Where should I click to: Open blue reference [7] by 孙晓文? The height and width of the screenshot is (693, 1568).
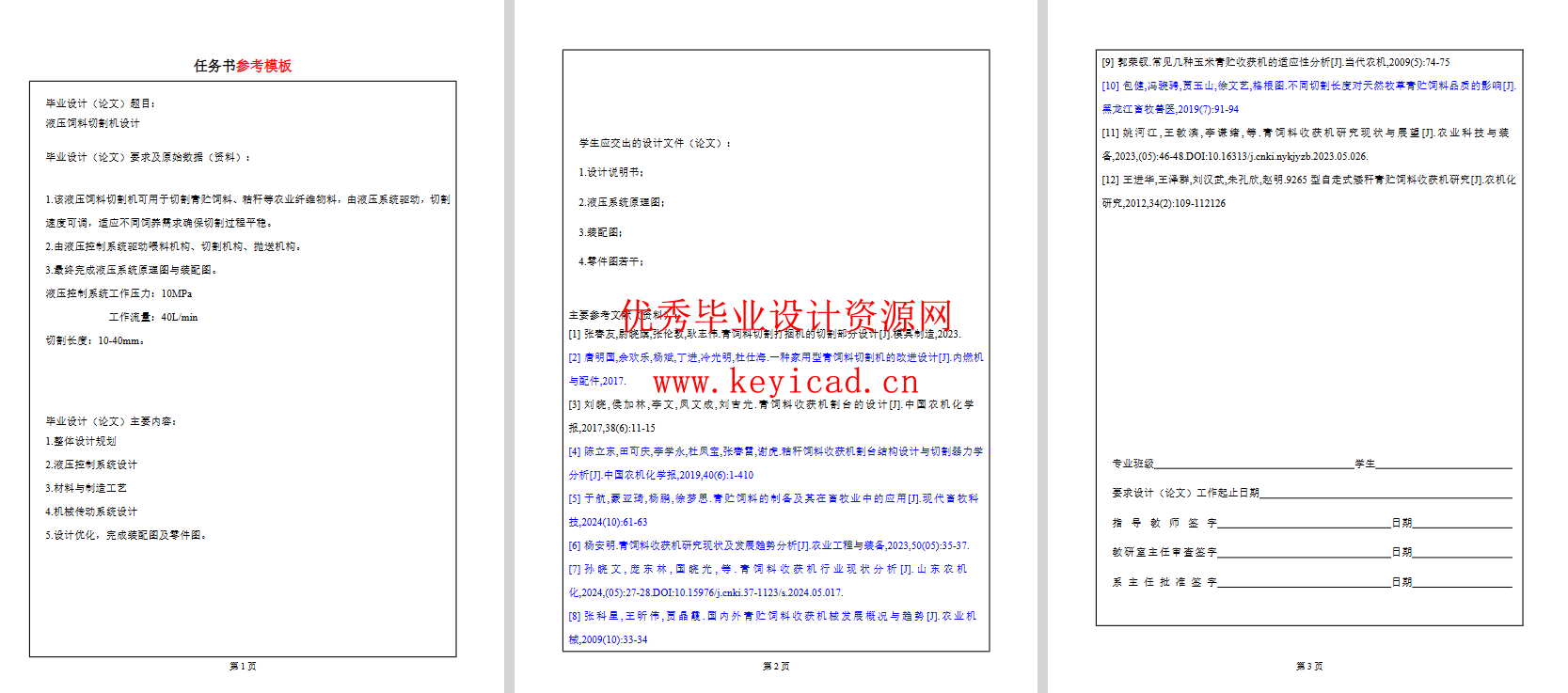pyautogui.click(x=768, y=570)
